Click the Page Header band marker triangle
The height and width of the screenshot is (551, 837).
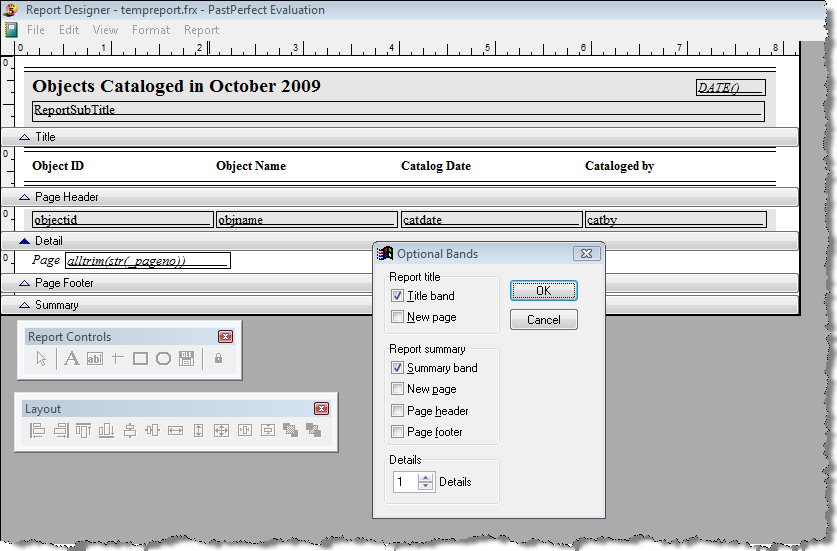[x=24, y=197]
